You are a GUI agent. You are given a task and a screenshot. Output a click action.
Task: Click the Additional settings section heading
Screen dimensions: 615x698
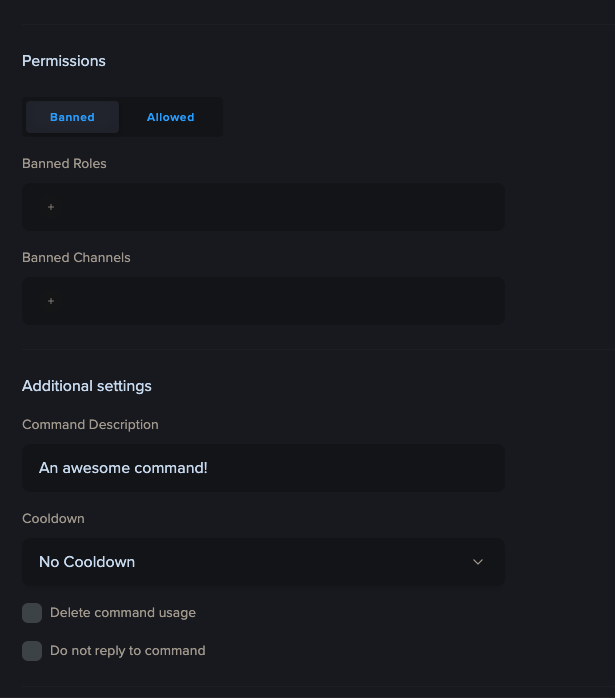click(87, 386)
